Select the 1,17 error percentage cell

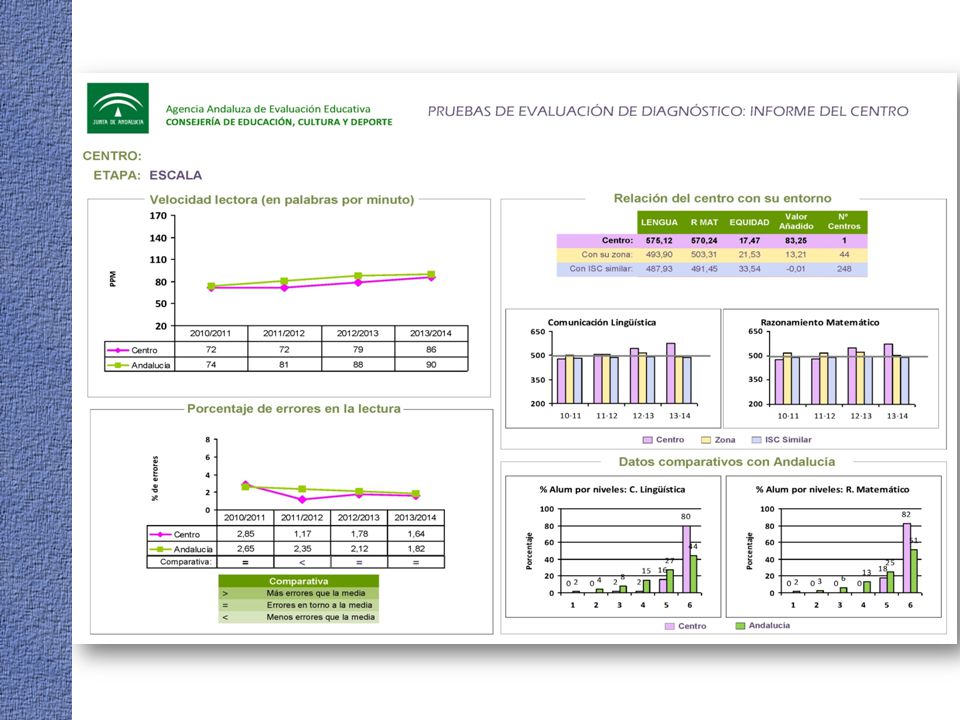pyautogui.click(x=302, y=534)
